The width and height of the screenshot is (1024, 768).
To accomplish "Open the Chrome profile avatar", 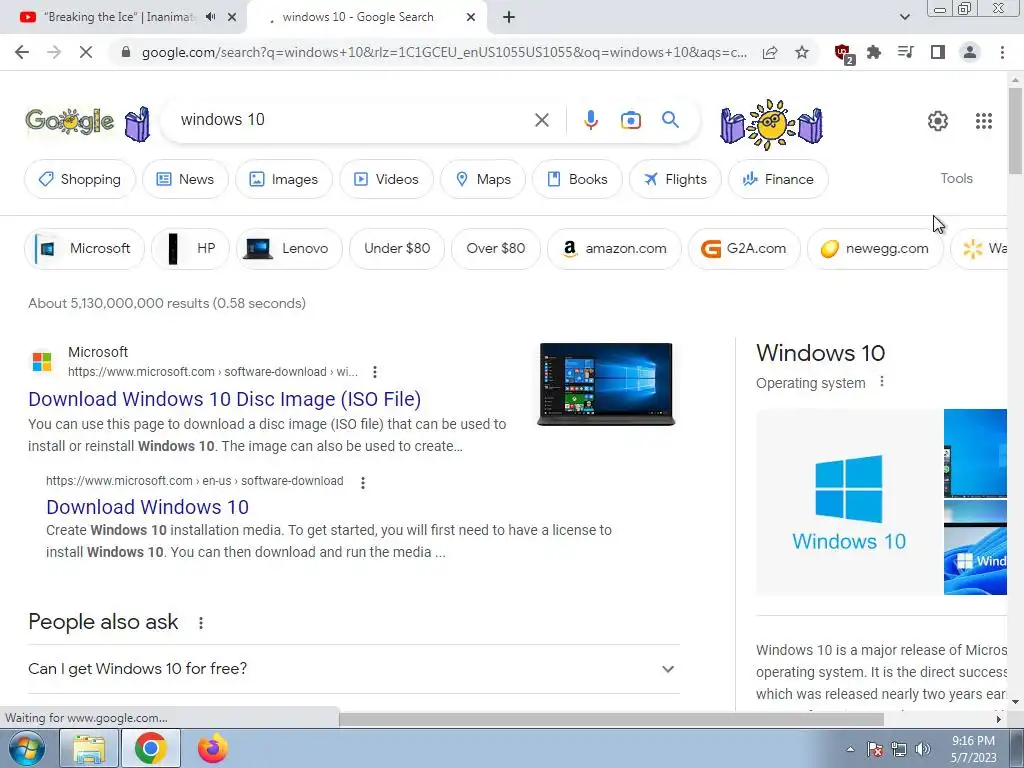I will click(x=970, y=52).
